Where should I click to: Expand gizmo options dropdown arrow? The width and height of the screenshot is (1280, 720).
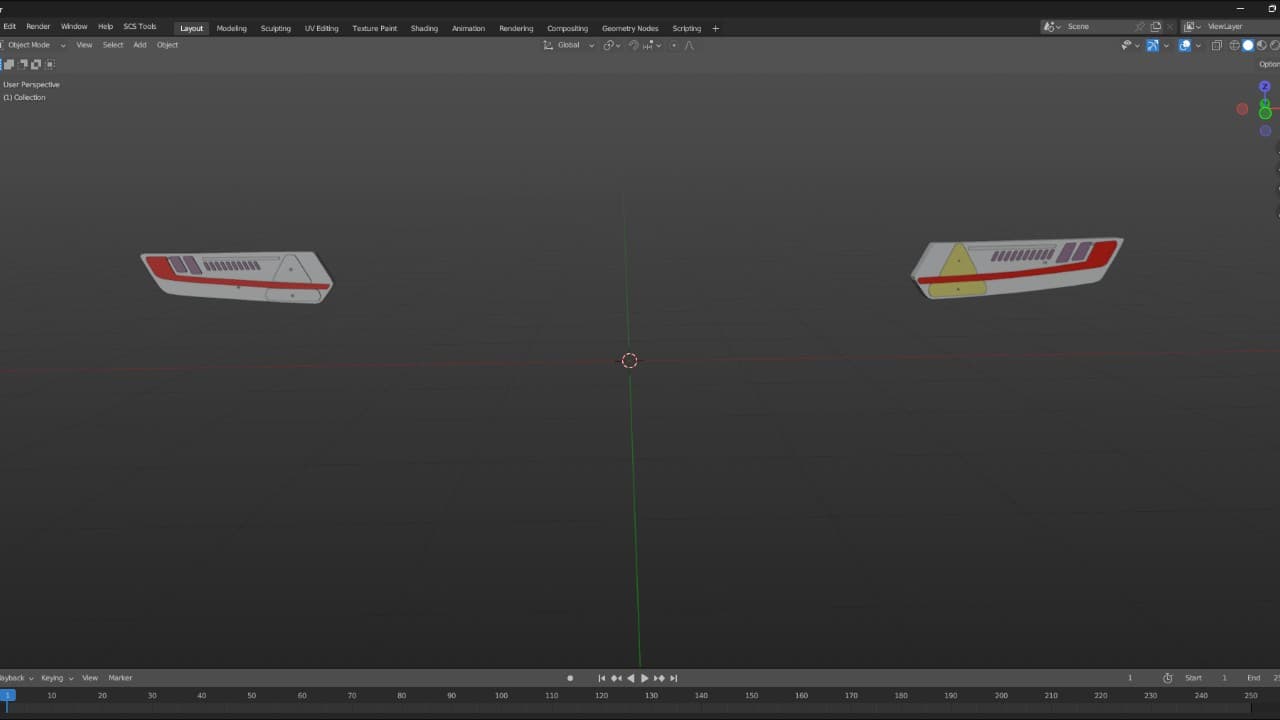tap(1166, 45)
